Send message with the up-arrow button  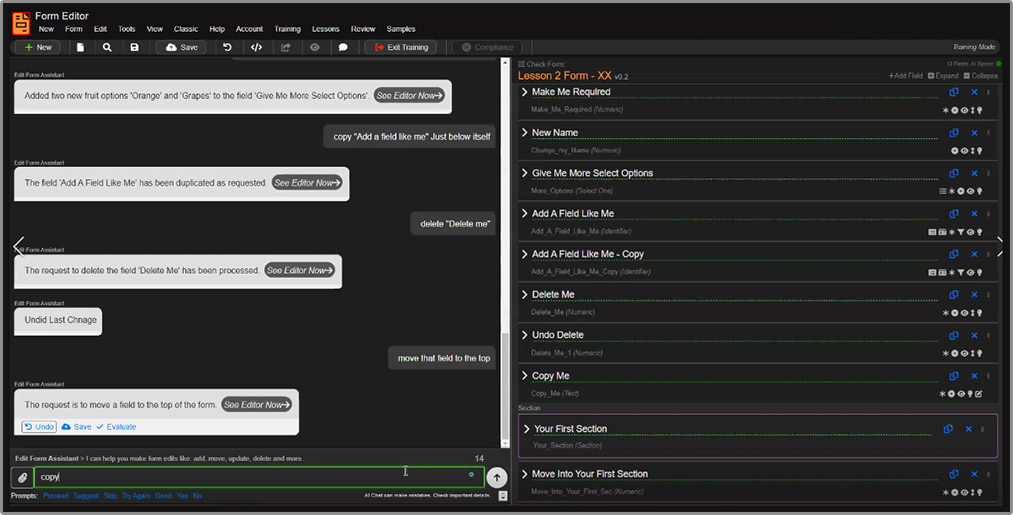pyautogui.click(x=497, y=478)
